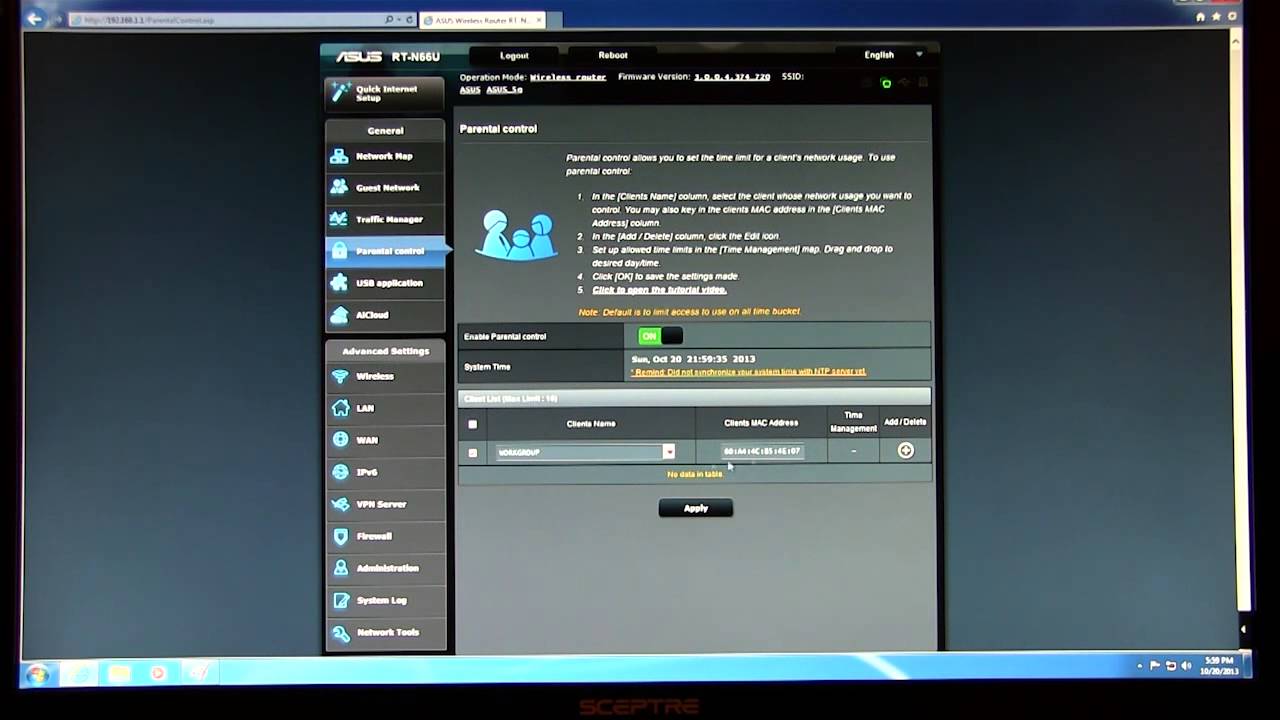This screenshot has height=720, width=1280.
Task: Click the Logout tab
Action: [x=514, y=55]
